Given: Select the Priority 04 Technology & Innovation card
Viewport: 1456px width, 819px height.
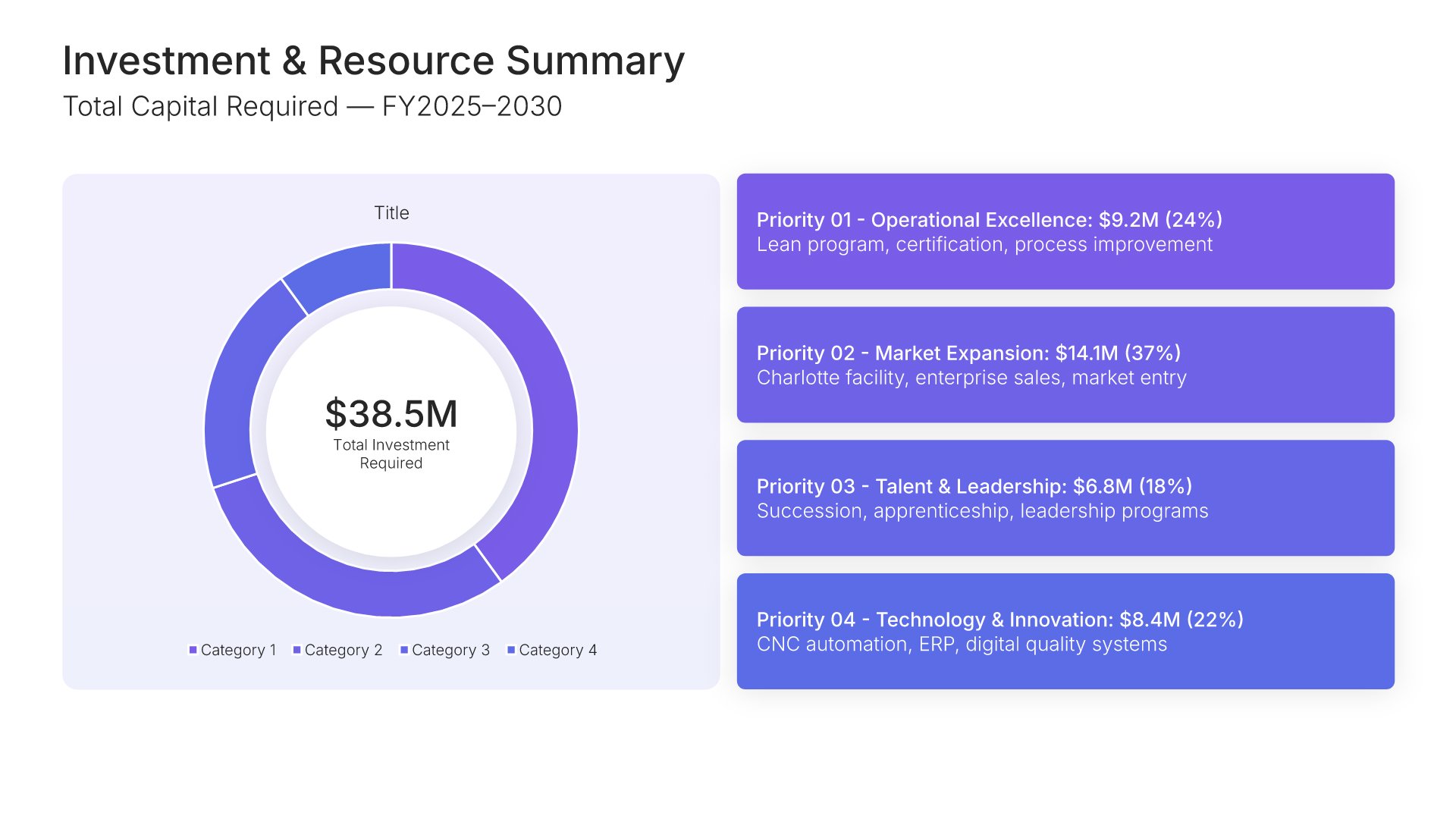Looking at the screenshot, I should [x=1065, y=631].
